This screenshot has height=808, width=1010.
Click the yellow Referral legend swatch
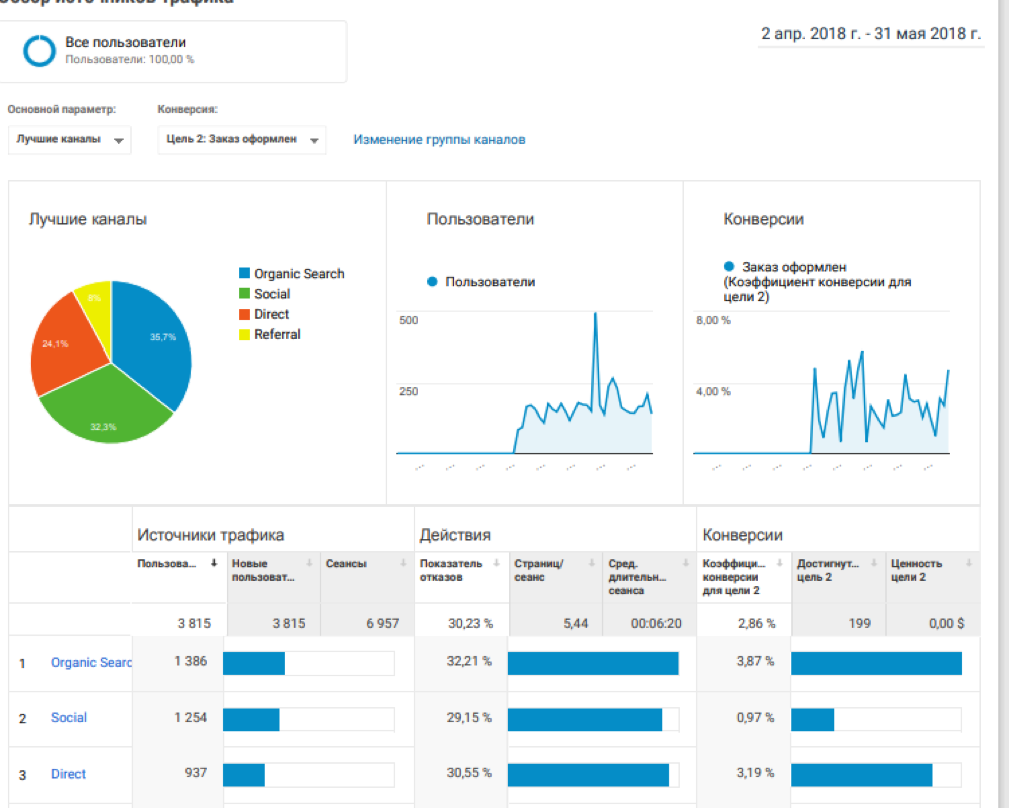[x=244, y=334]
